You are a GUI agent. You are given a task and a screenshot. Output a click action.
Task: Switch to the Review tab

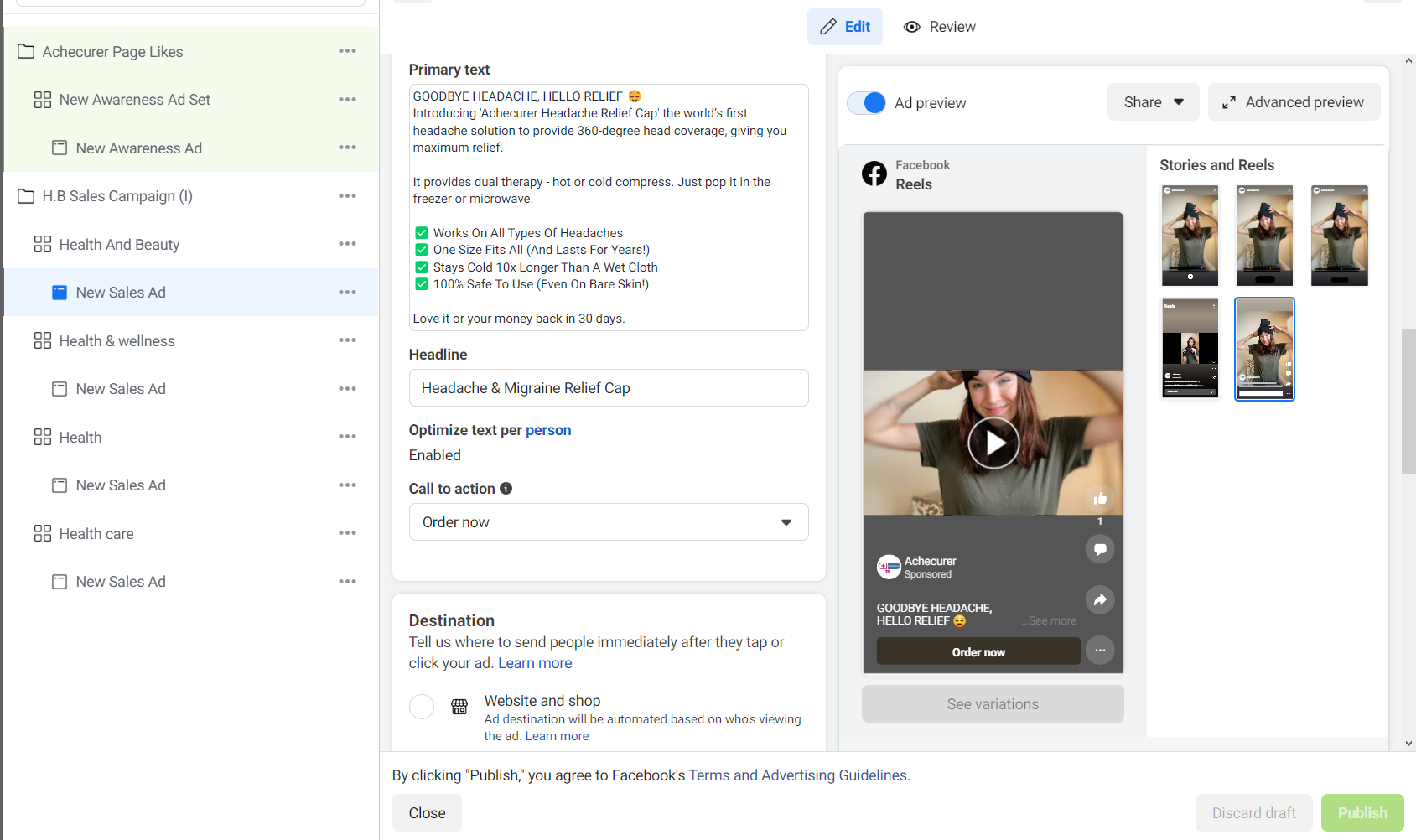click(940, 27)
